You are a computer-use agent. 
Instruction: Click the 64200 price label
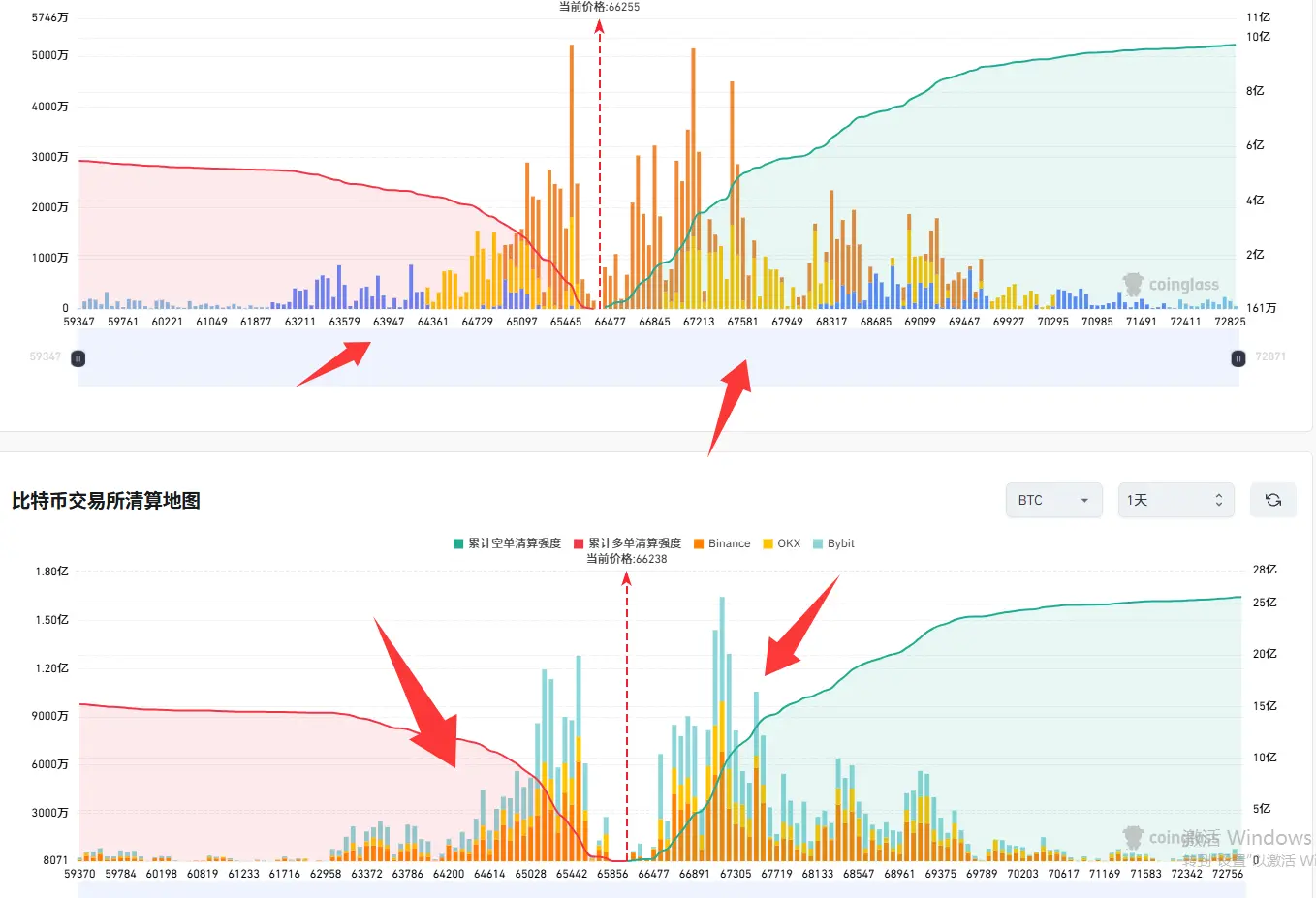449,874
